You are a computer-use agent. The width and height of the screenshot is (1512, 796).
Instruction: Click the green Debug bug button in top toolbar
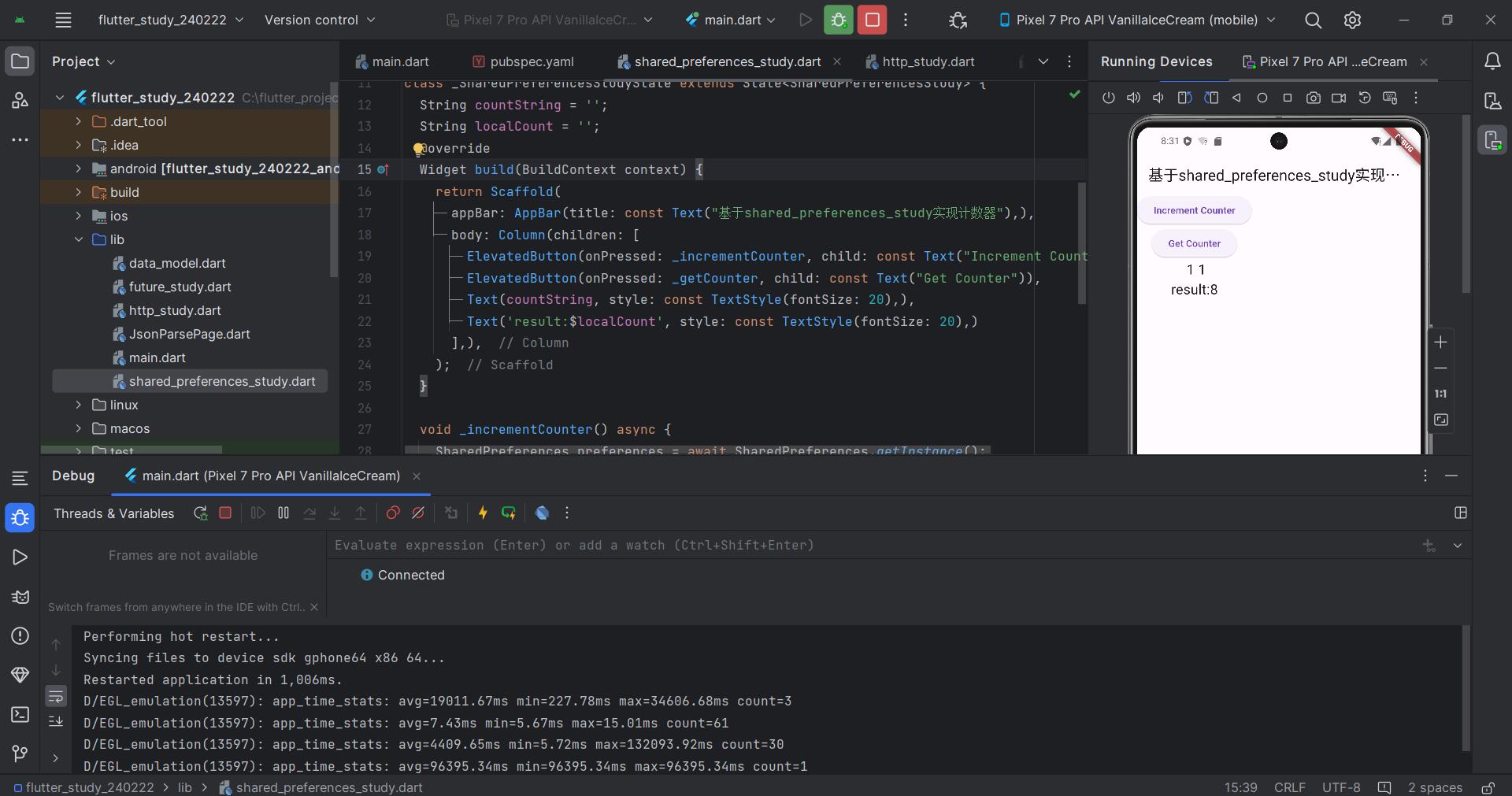tap(839, 20)
